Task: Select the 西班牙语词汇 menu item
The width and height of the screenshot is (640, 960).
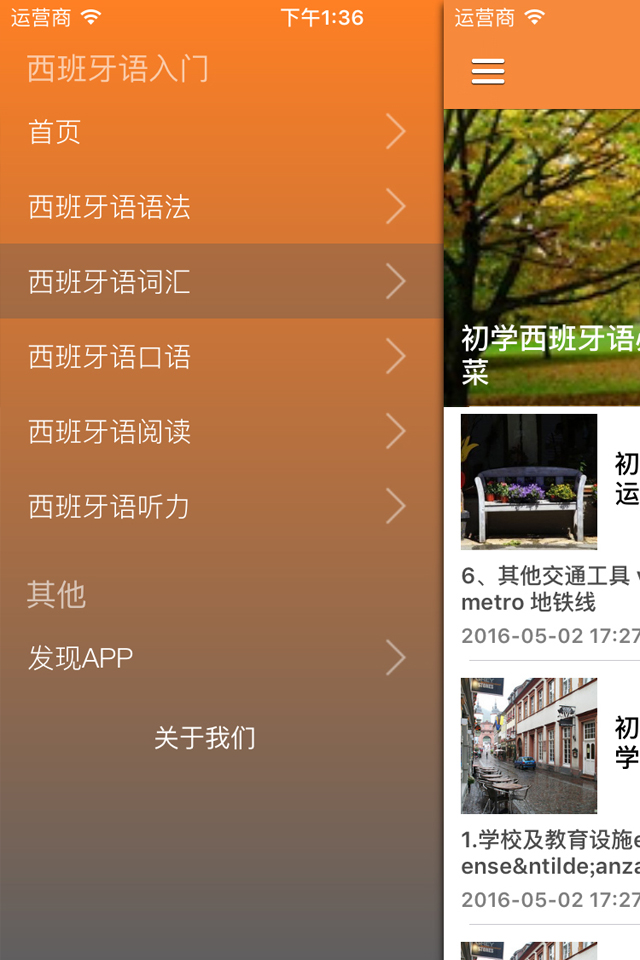Action: coord(222,281)
